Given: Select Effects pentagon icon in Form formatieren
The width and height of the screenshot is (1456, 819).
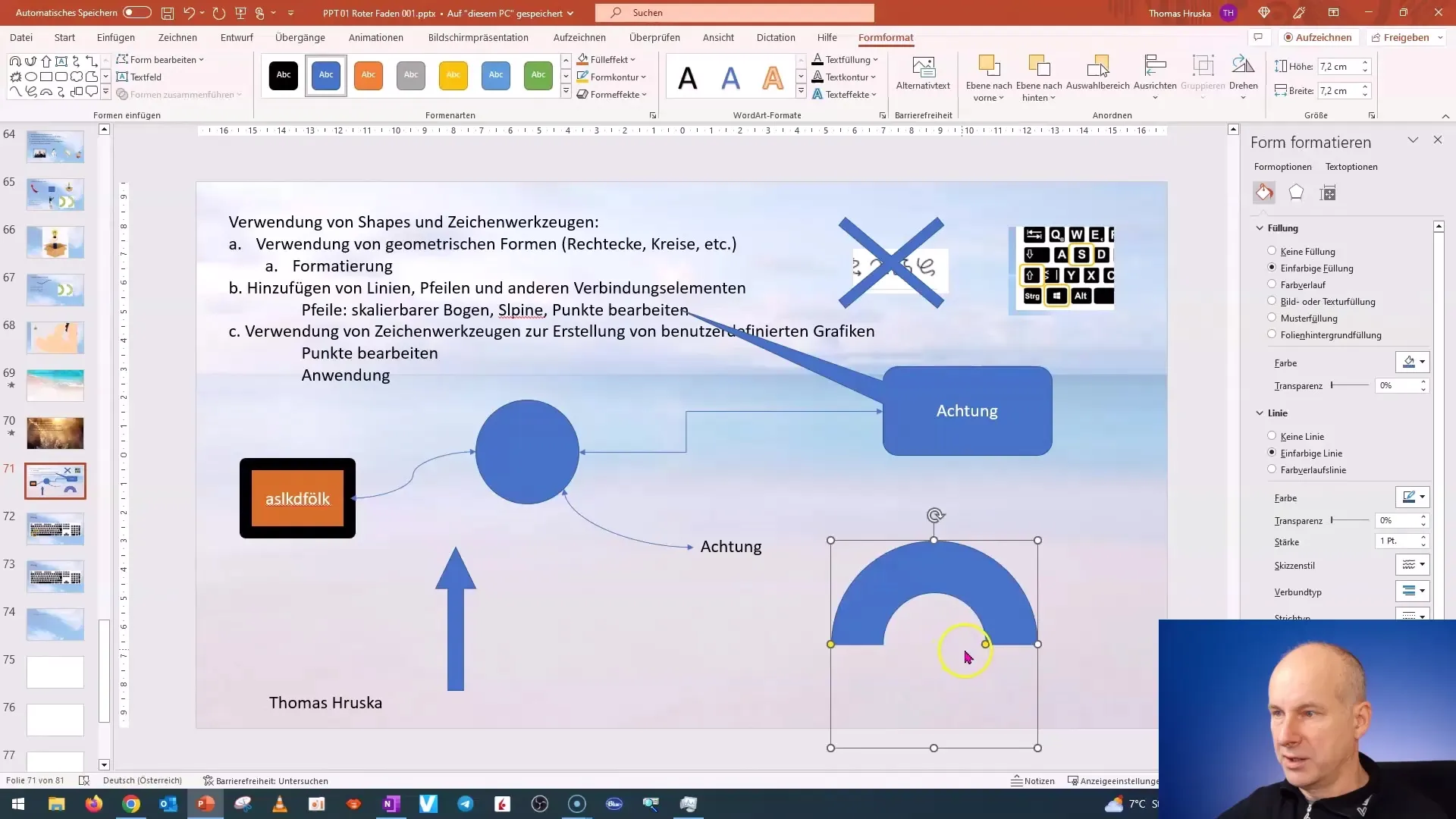Looking at the screenshot, I should coord(1296,193).
